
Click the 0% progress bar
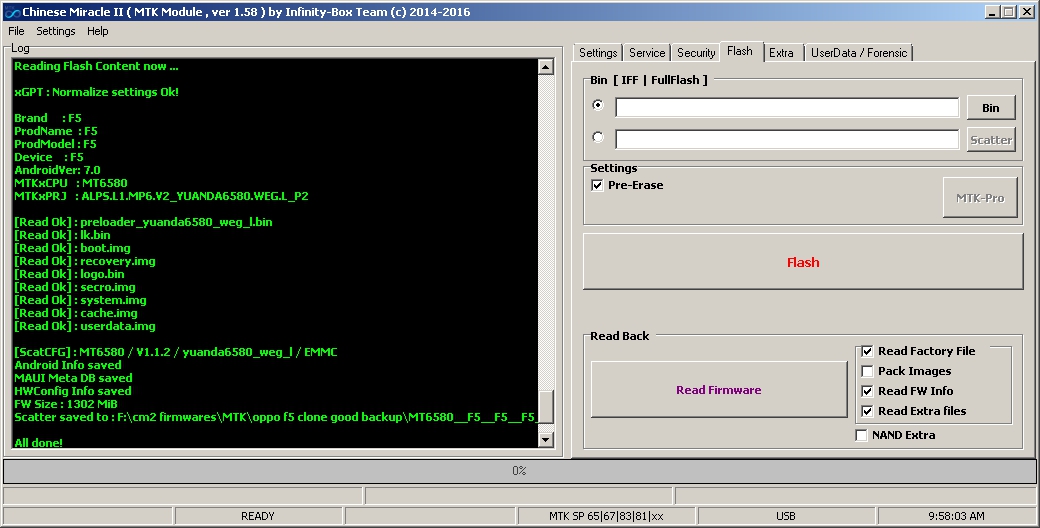519,471
